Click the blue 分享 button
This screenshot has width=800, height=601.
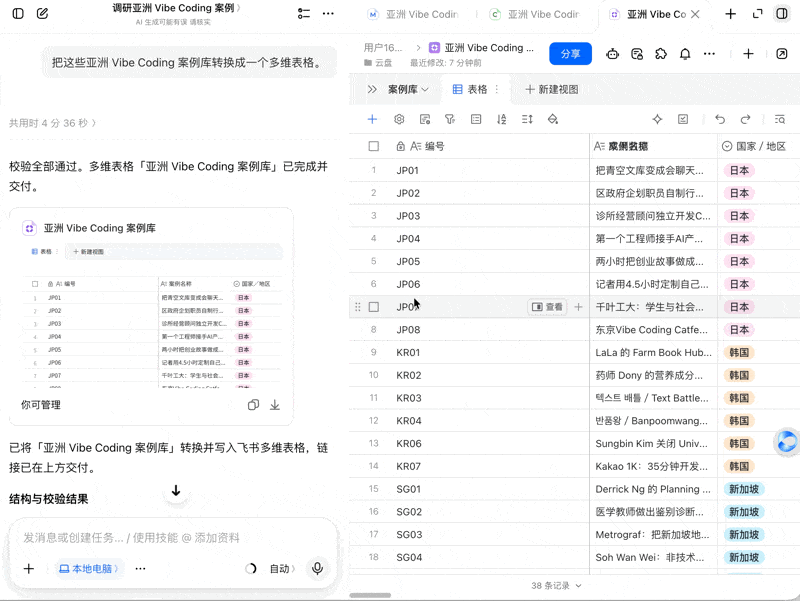(570, 54)
